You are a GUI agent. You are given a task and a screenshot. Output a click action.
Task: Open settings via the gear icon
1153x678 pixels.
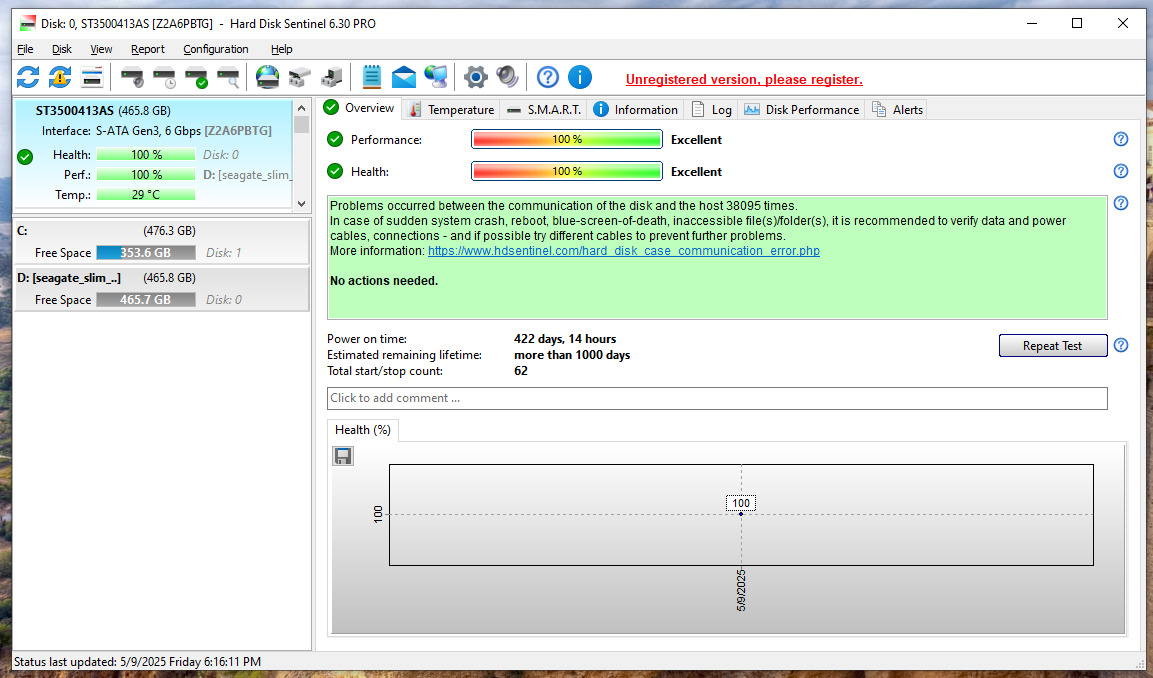point(476,76)
